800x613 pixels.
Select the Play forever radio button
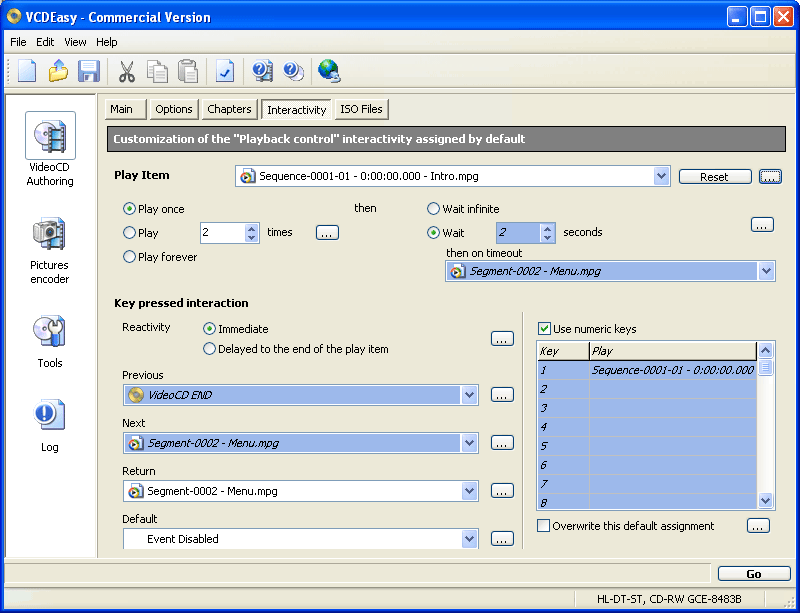pos(129,257)
